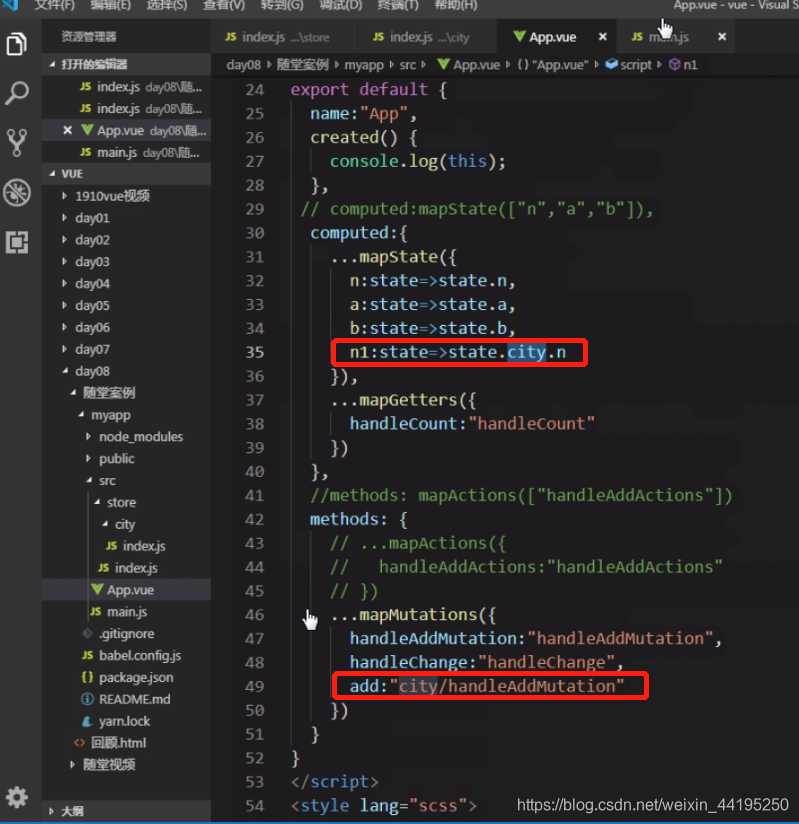This screenshot has width=799, height=824.
Task: Open the 转到(G) menu
Action: [x=282, y=5]
